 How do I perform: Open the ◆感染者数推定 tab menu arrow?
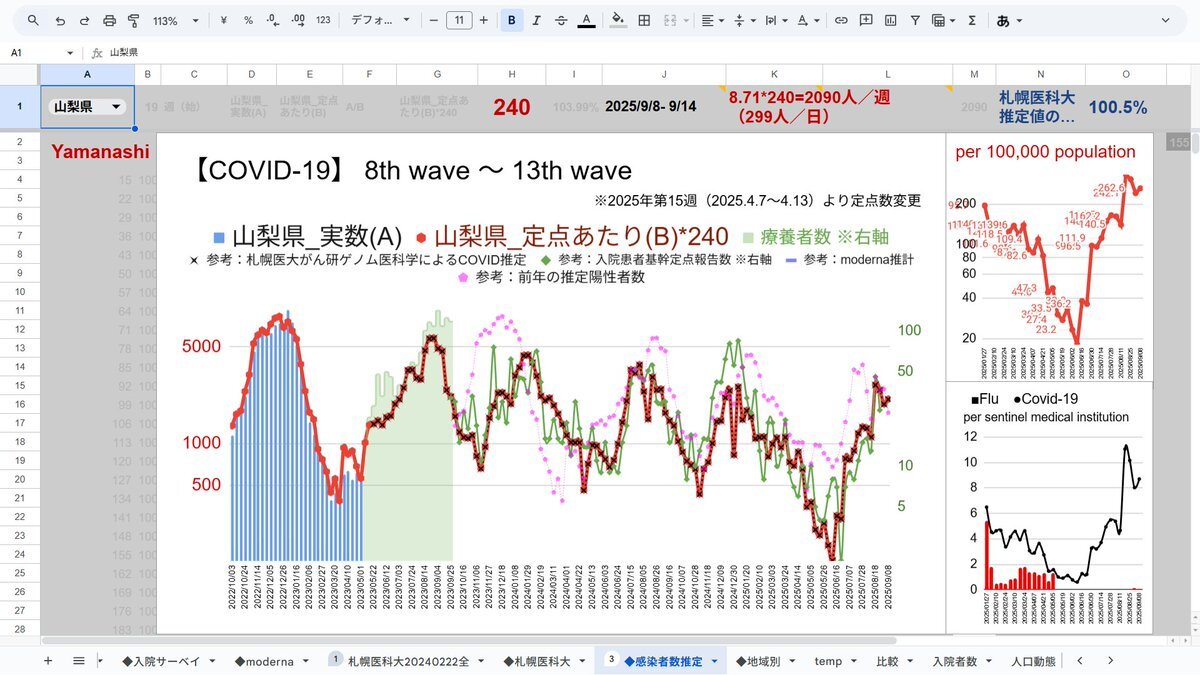click(715, 662)
